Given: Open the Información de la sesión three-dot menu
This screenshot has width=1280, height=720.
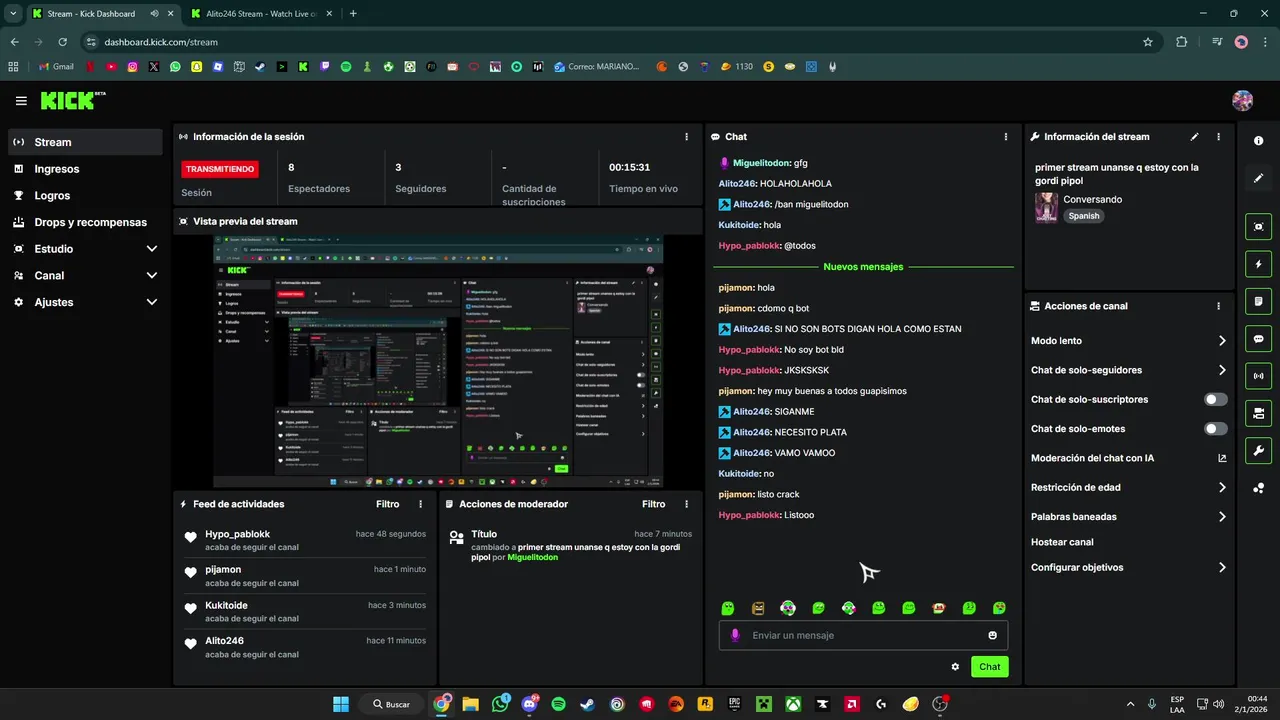Looking at the screenshot, I should point(686,137).
